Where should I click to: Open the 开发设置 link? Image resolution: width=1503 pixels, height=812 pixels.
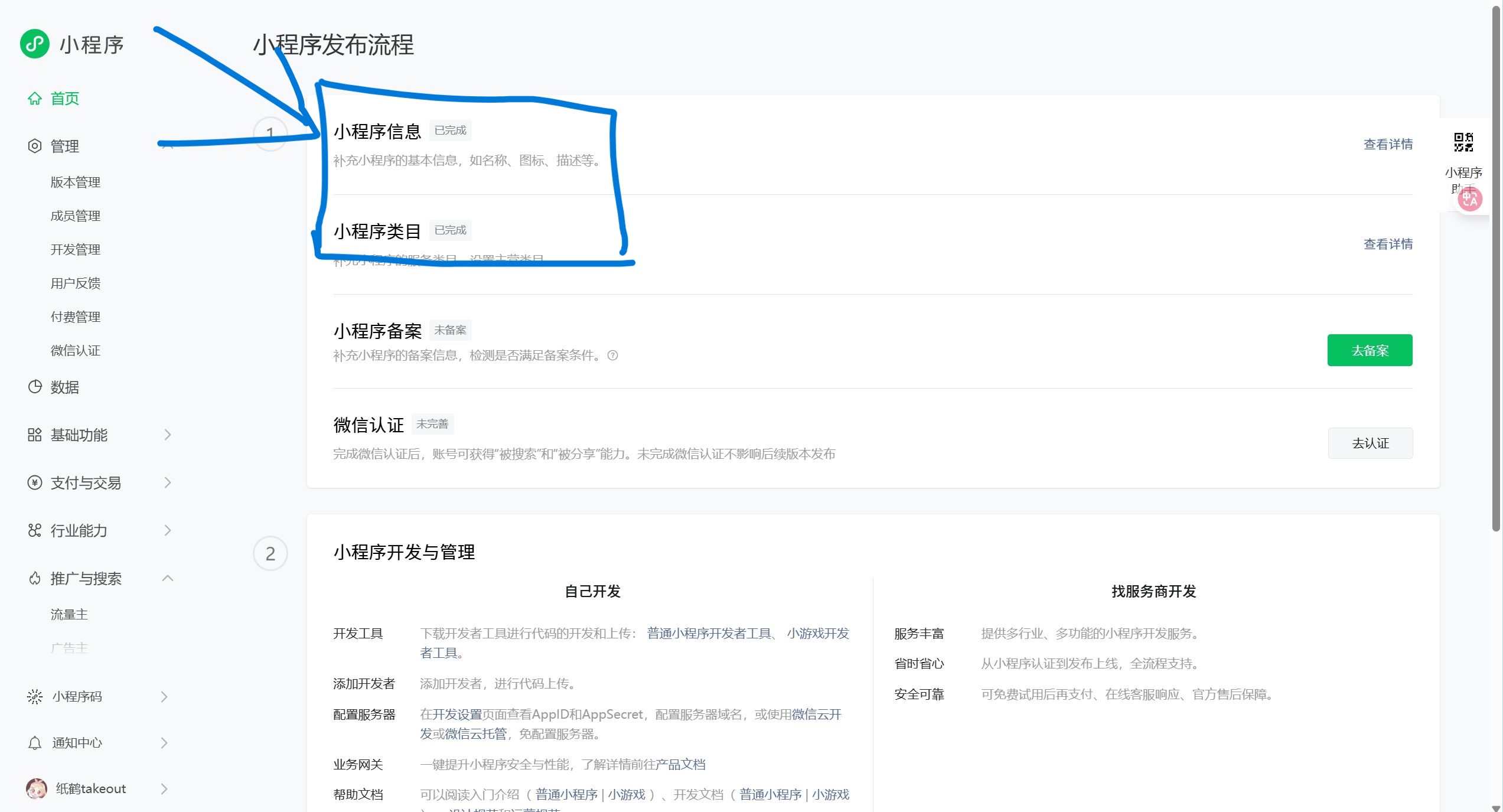coord(457,715)
